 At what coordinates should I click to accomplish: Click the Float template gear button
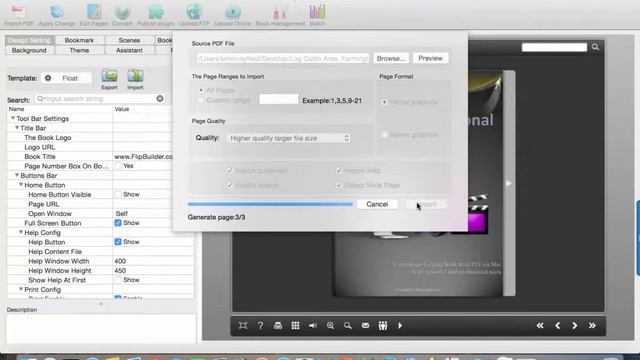(x=48, y=78)
